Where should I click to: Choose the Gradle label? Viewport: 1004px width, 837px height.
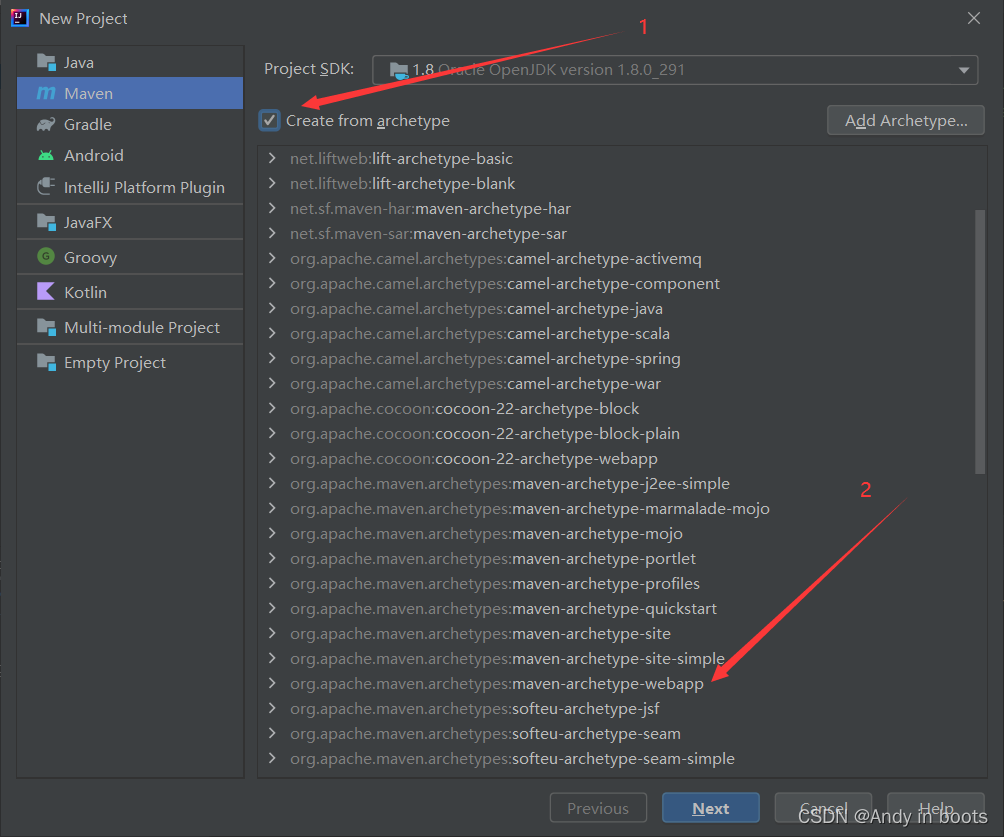[88, 125]
